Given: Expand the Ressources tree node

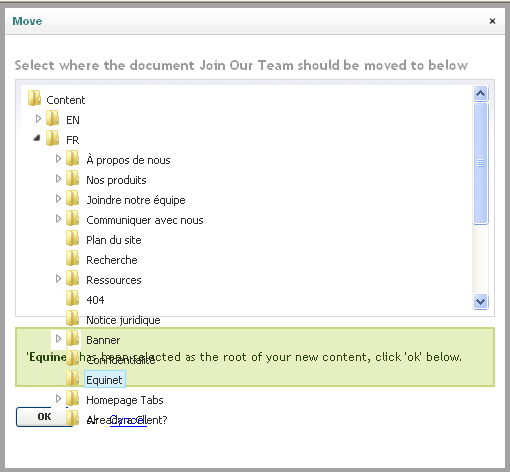Looking at the screenshot, I should click(58, 279).
